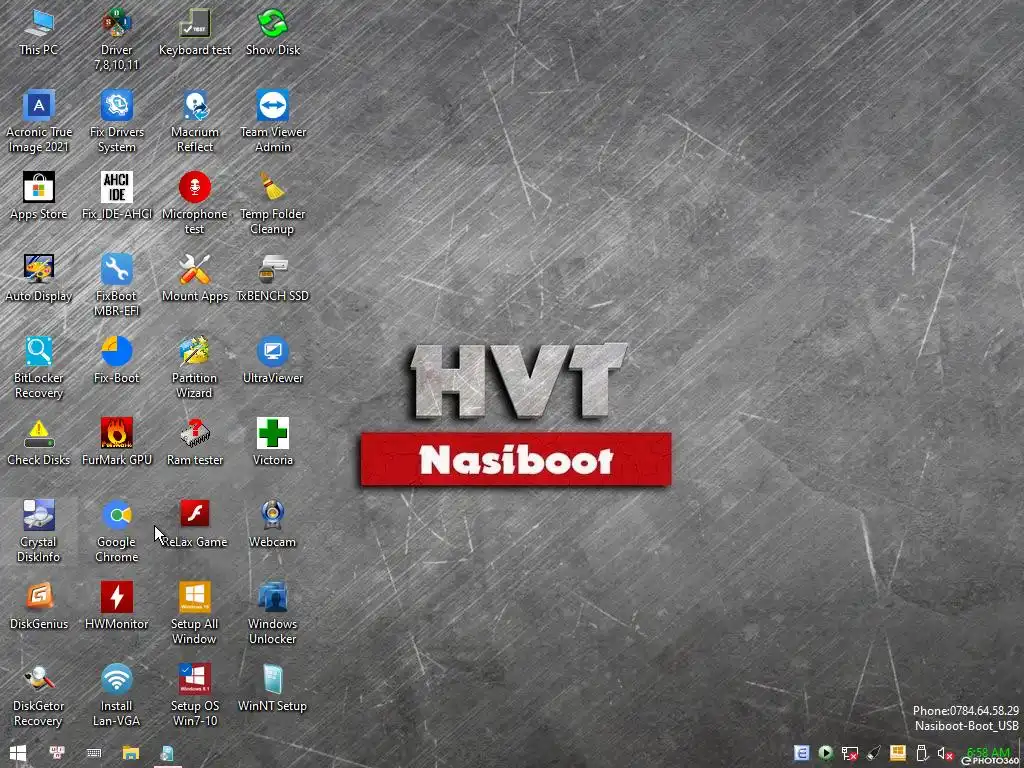The width and height of the screenshot is (1024, 768).
Task: Open the Ram tester shortcut
Action: (x=195, y=442)
